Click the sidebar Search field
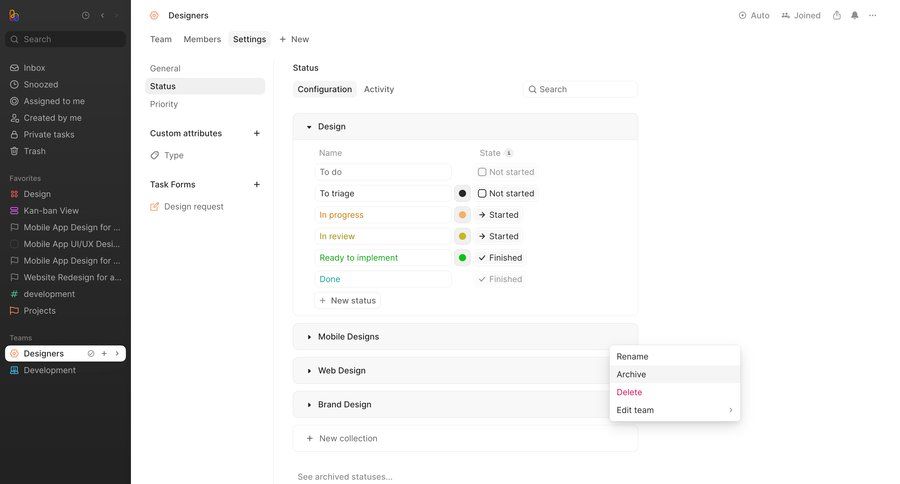Image resolution: width=900 pixels, height=484 pixels. 65,39
